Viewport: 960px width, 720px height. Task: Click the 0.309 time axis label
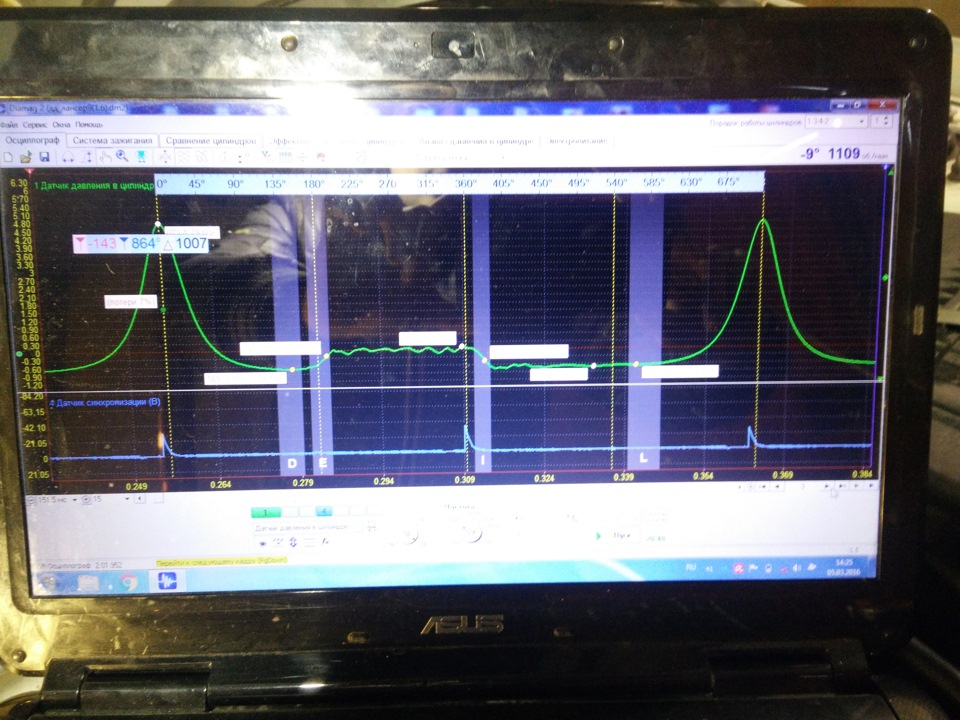coord(465,480)
